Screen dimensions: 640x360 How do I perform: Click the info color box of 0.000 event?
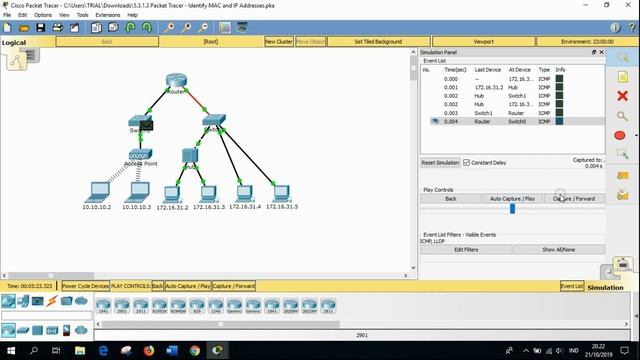(559, 79)
